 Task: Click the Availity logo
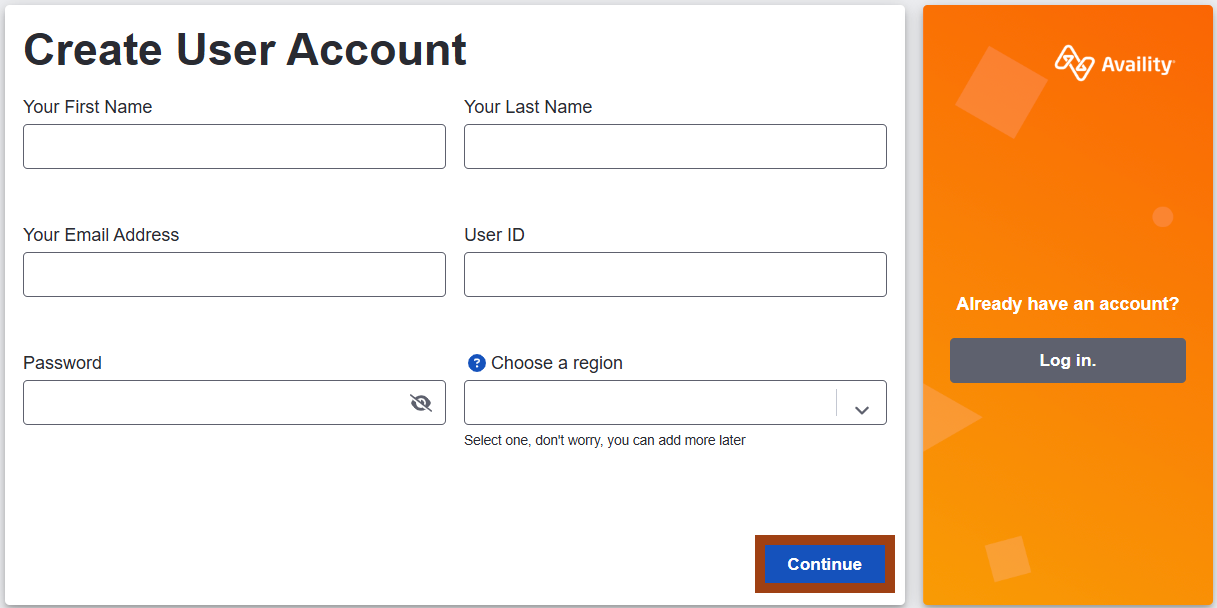tap(1114, 63)
